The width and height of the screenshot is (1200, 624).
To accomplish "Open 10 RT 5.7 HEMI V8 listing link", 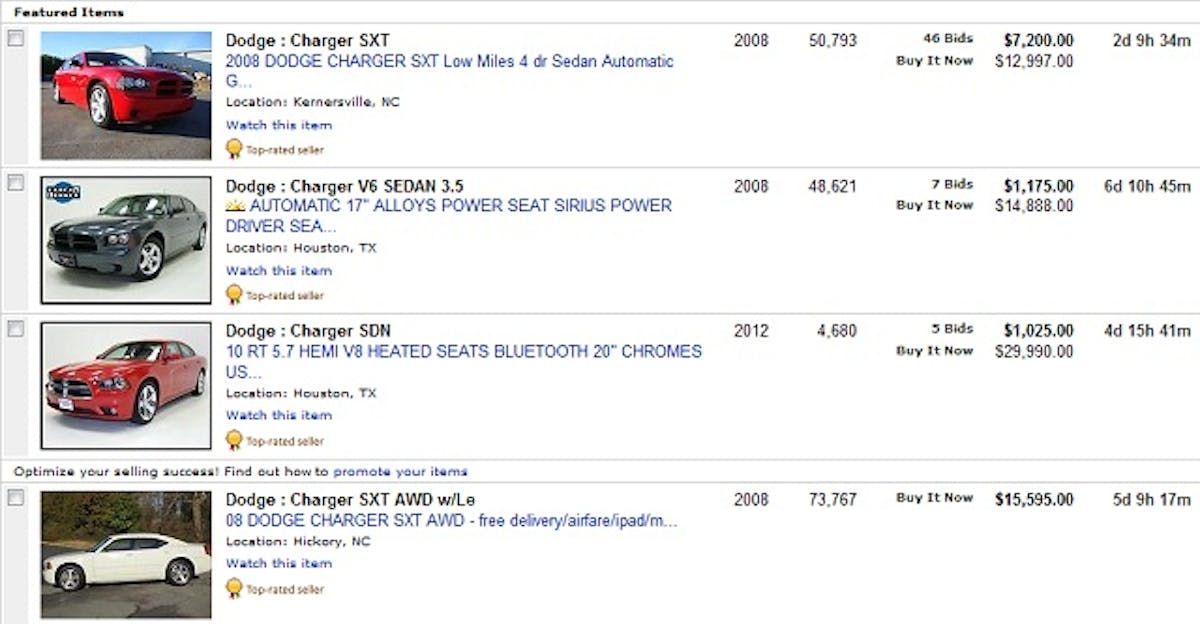I will point(463,352).
